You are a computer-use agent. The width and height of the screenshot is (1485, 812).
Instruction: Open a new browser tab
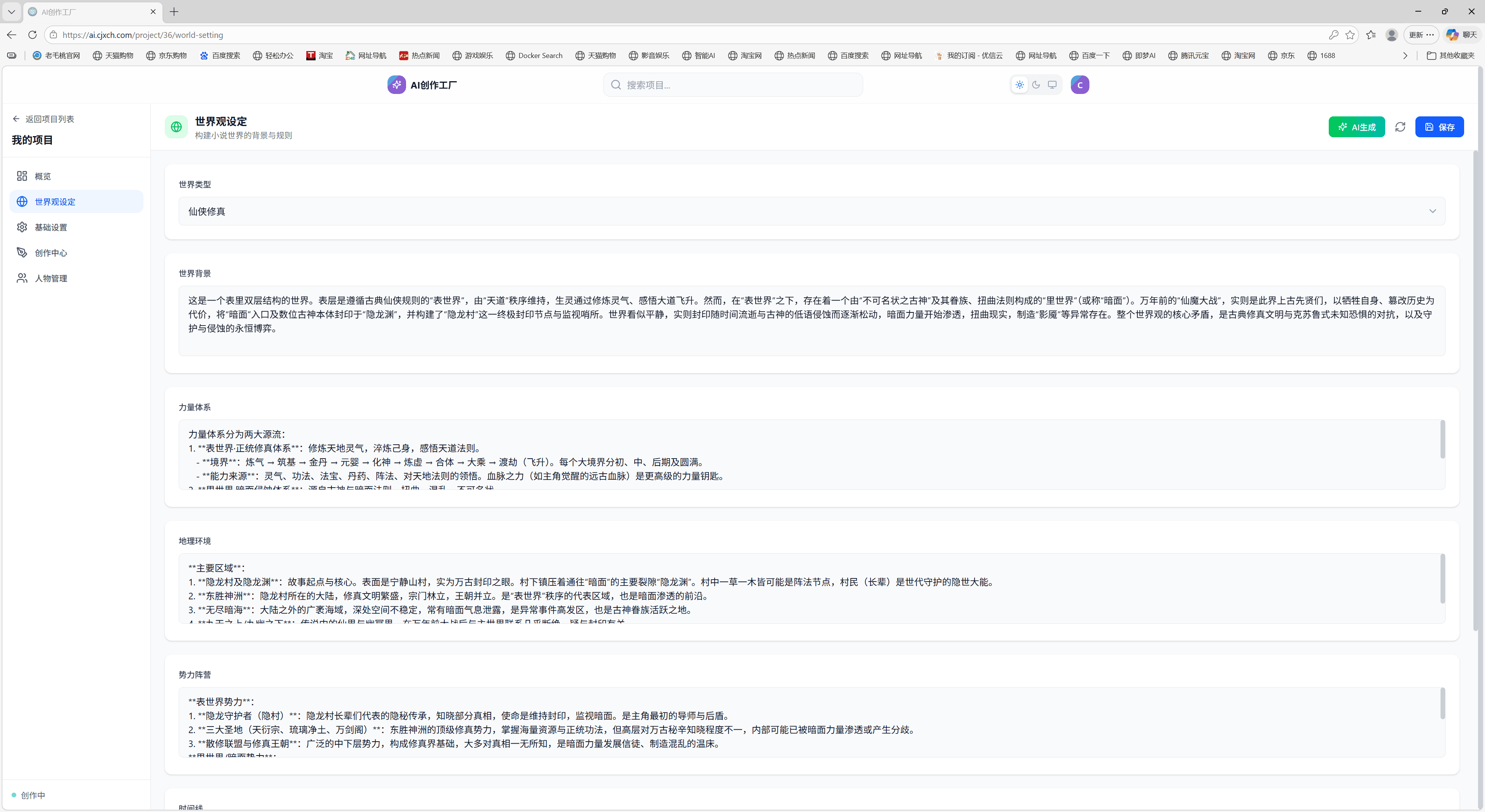(x=174, y=12)
